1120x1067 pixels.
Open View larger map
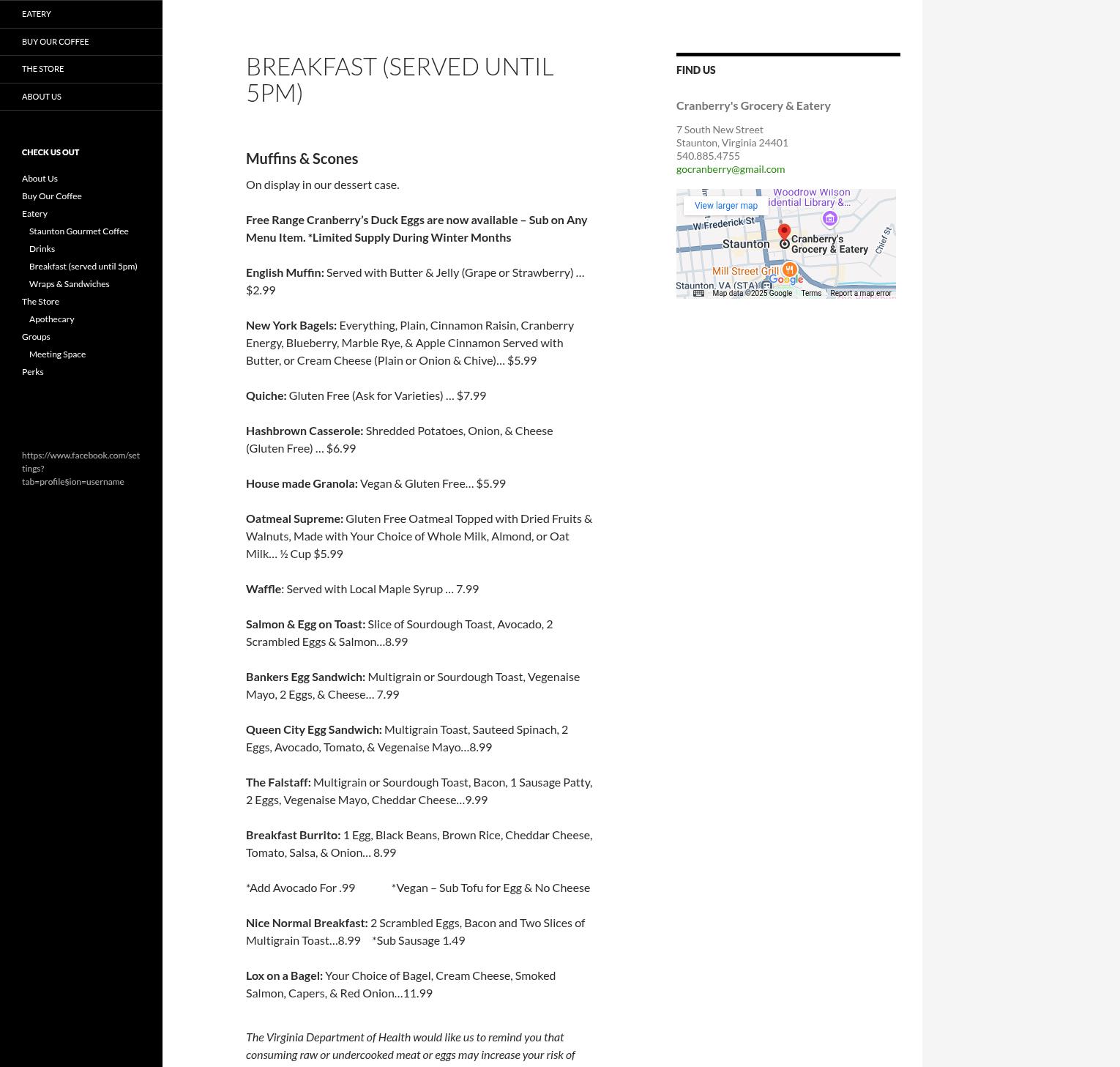(x=725, y=206)
